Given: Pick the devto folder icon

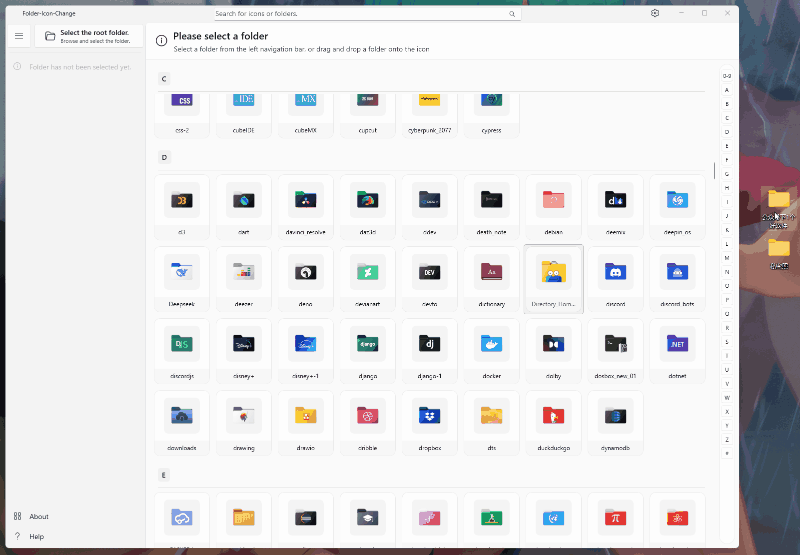Looking at the screenshot, I should [x=430, y=279].
